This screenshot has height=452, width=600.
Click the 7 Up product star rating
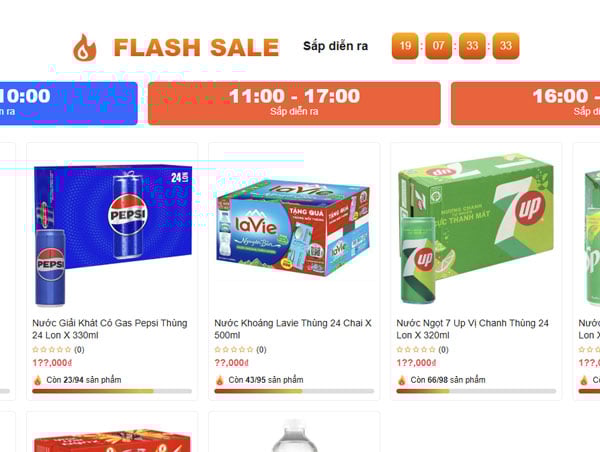click(416, 349)
